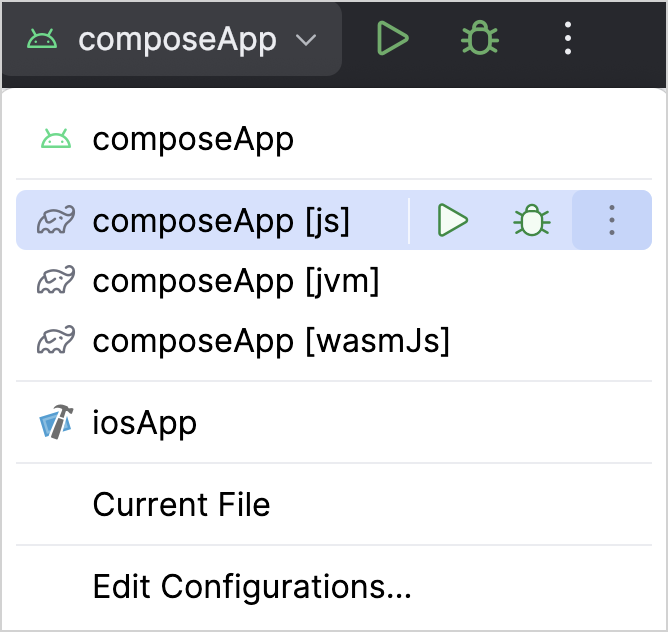The height and width of the screenshot is (632, 668).
Task: Select the Current File option
Action: pos(181,504)
